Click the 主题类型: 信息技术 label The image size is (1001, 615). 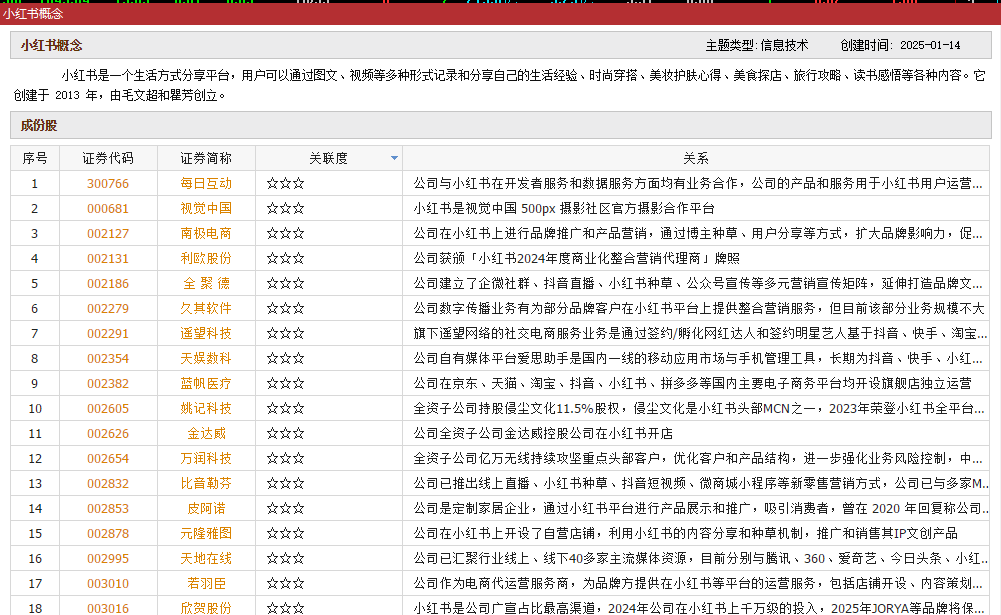coord(756,45)
